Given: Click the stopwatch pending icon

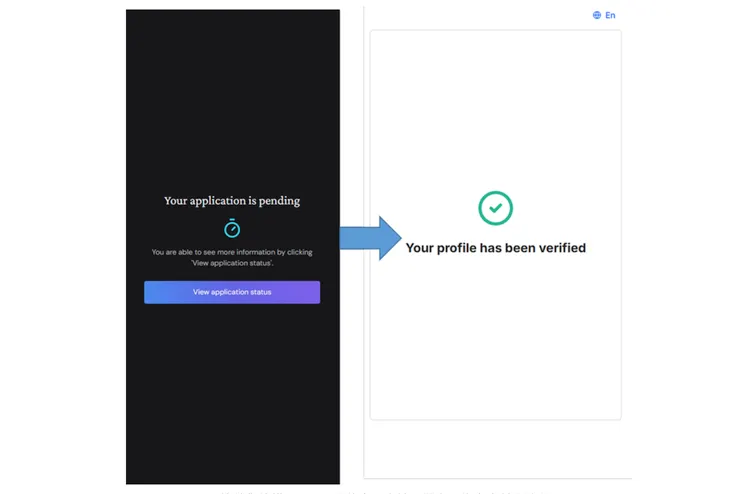Looking at the screenshot, I should 232,227.
